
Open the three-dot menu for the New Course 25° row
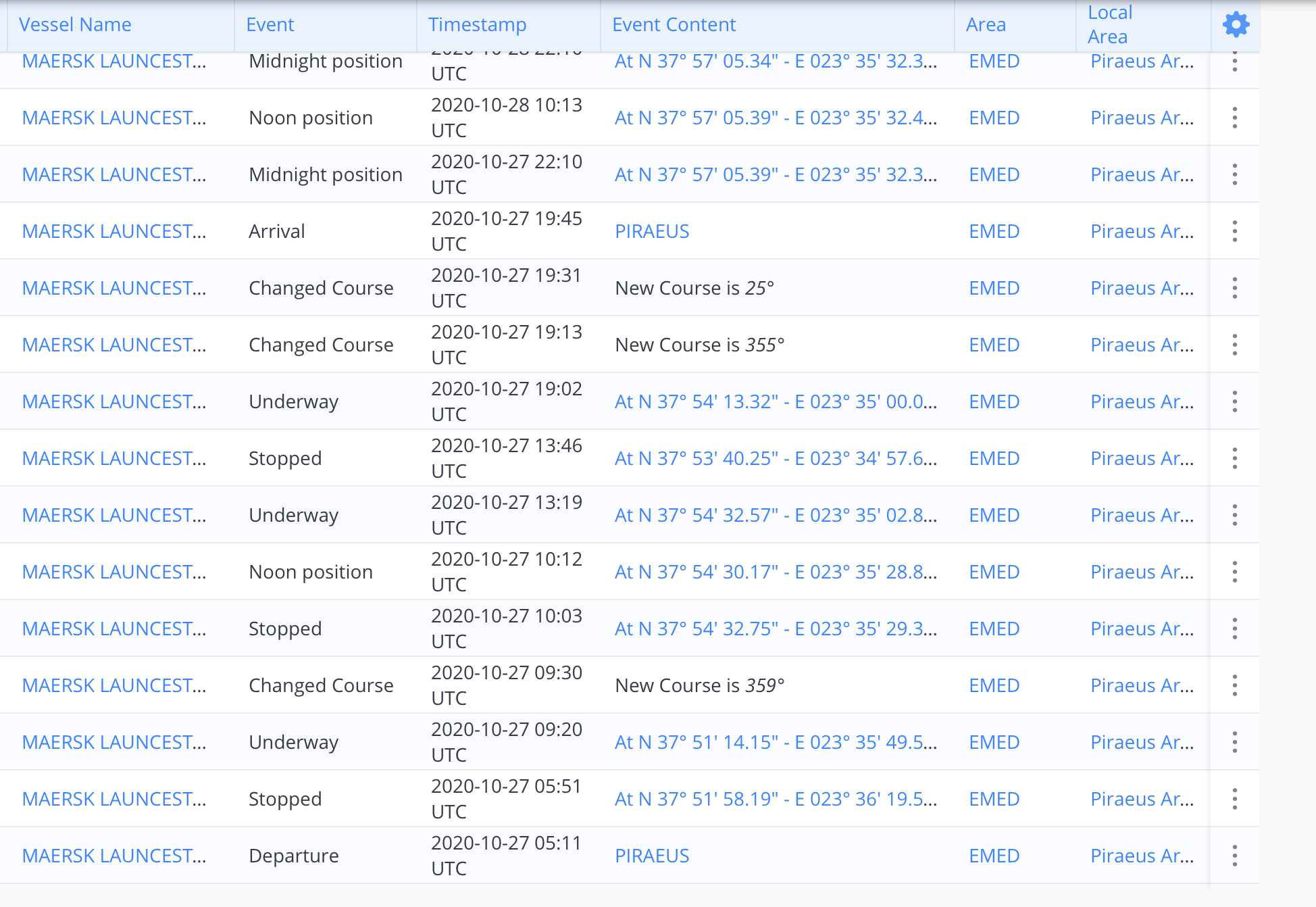coord(1235,288)
